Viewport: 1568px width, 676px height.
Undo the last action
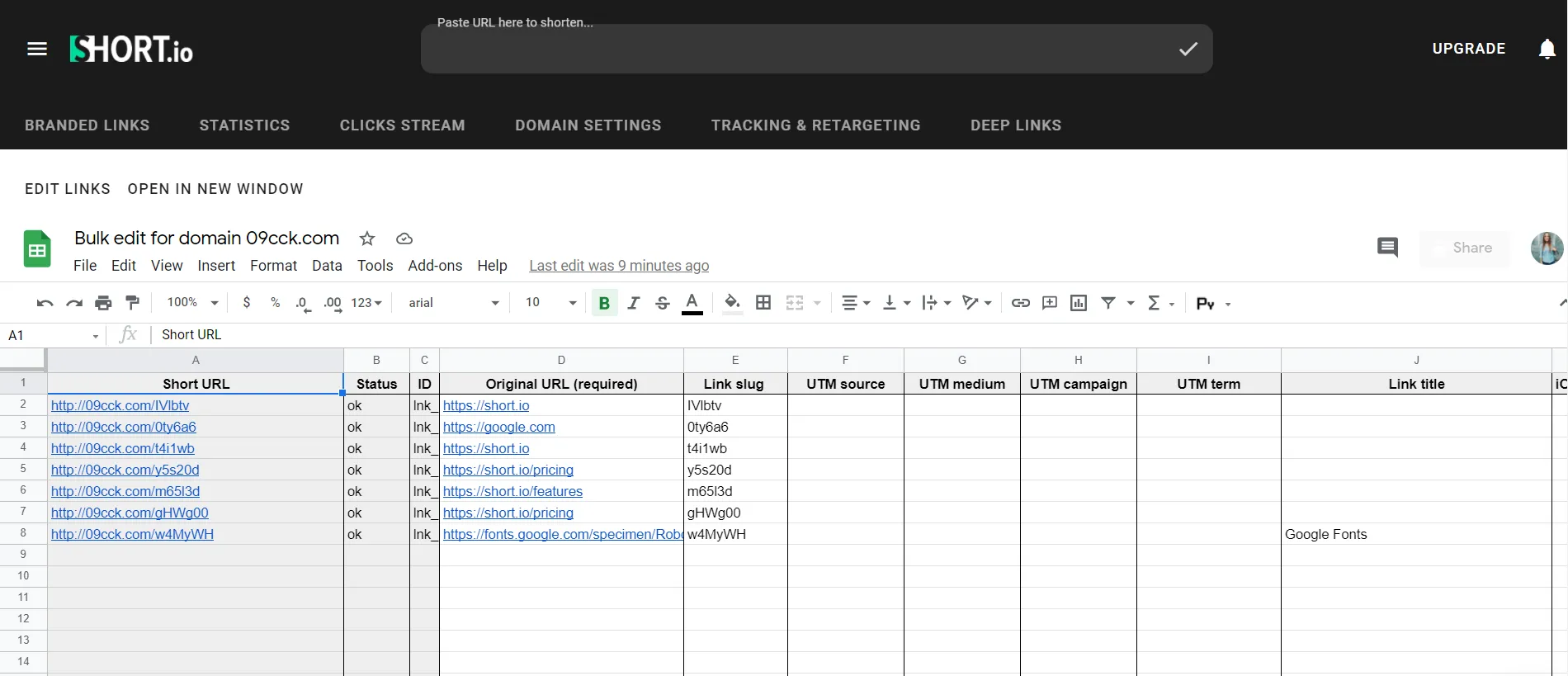[x=45, y=303]
